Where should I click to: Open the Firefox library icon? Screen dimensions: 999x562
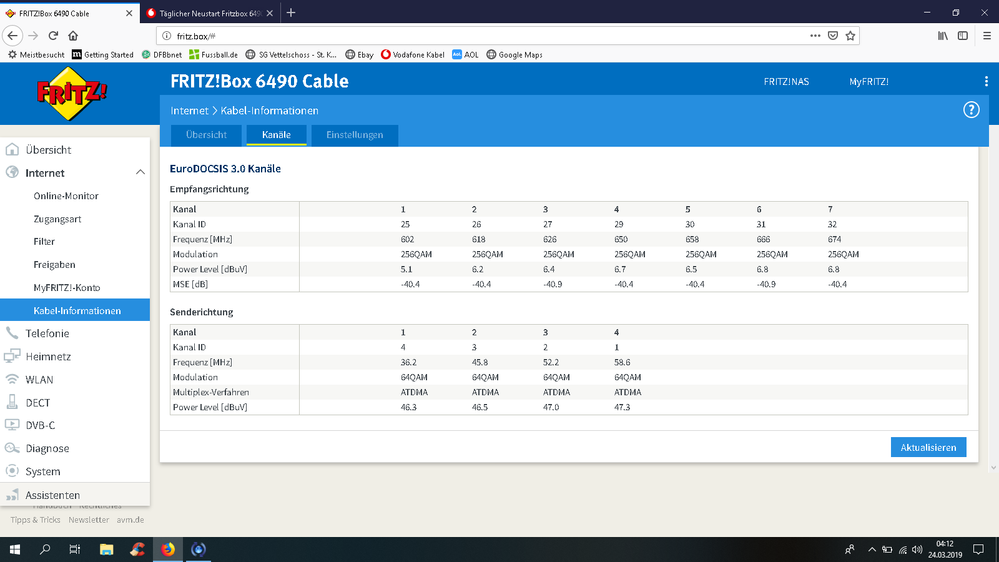pos(942,36)
